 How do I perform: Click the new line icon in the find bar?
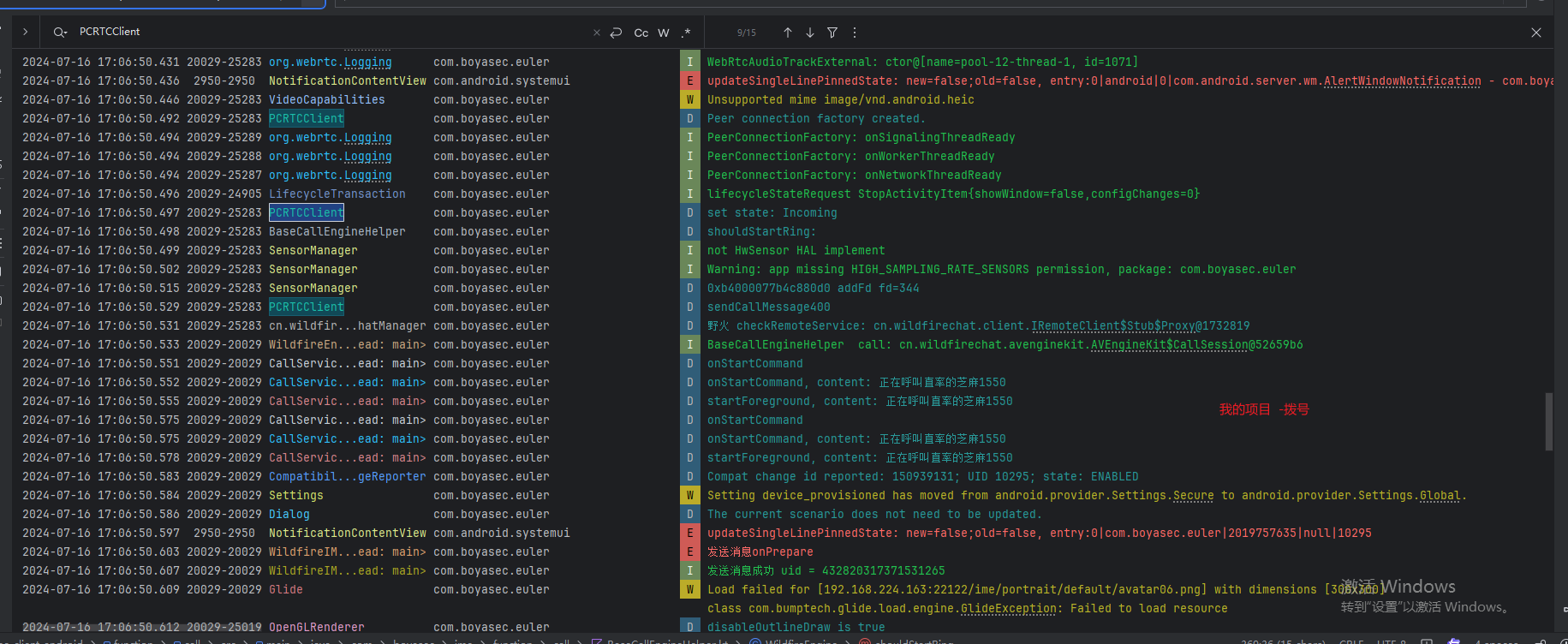click(616, 33)
